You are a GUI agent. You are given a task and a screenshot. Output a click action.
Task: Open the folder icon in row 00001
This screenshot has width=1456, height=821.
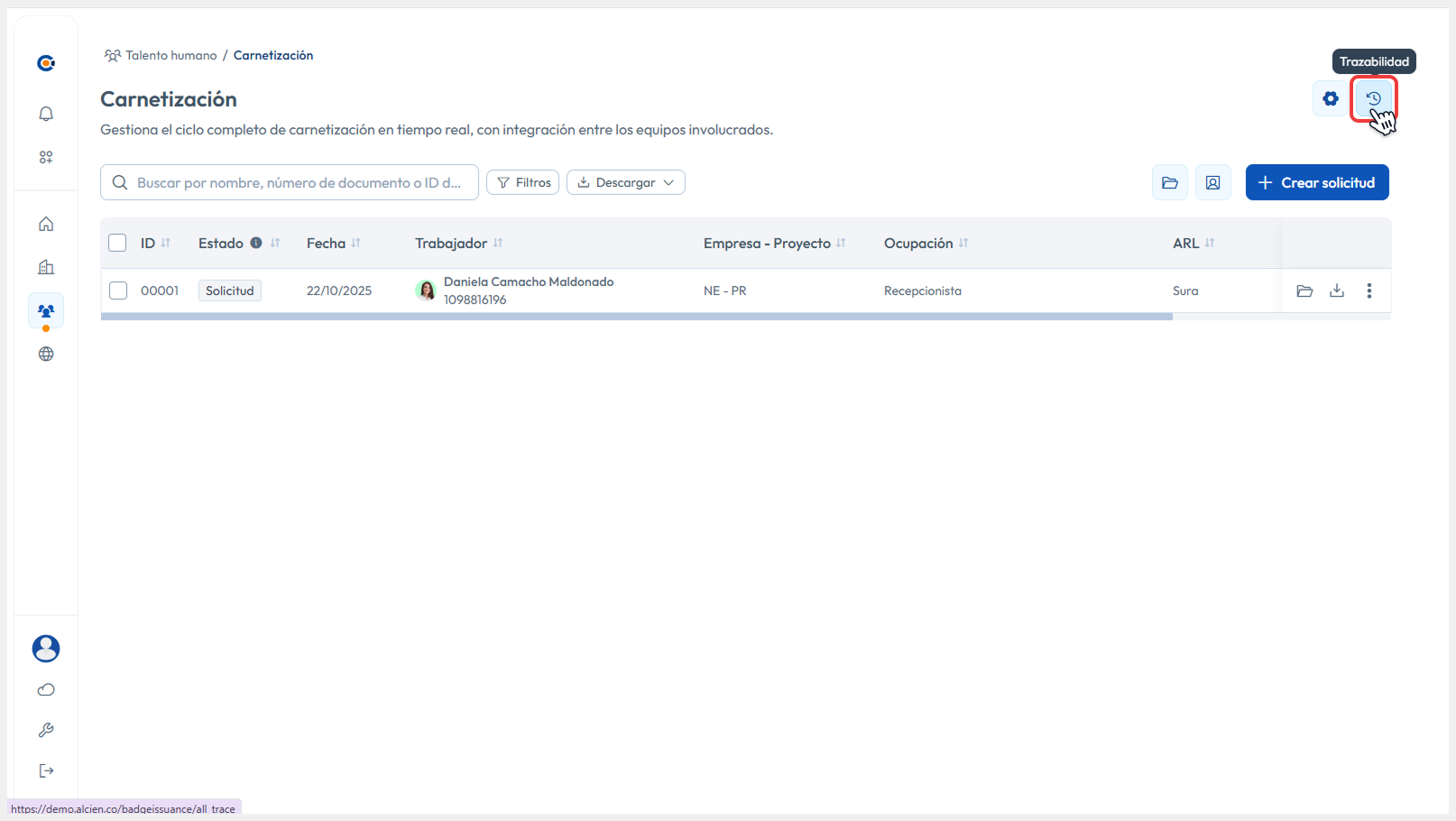pos(1304,291)
